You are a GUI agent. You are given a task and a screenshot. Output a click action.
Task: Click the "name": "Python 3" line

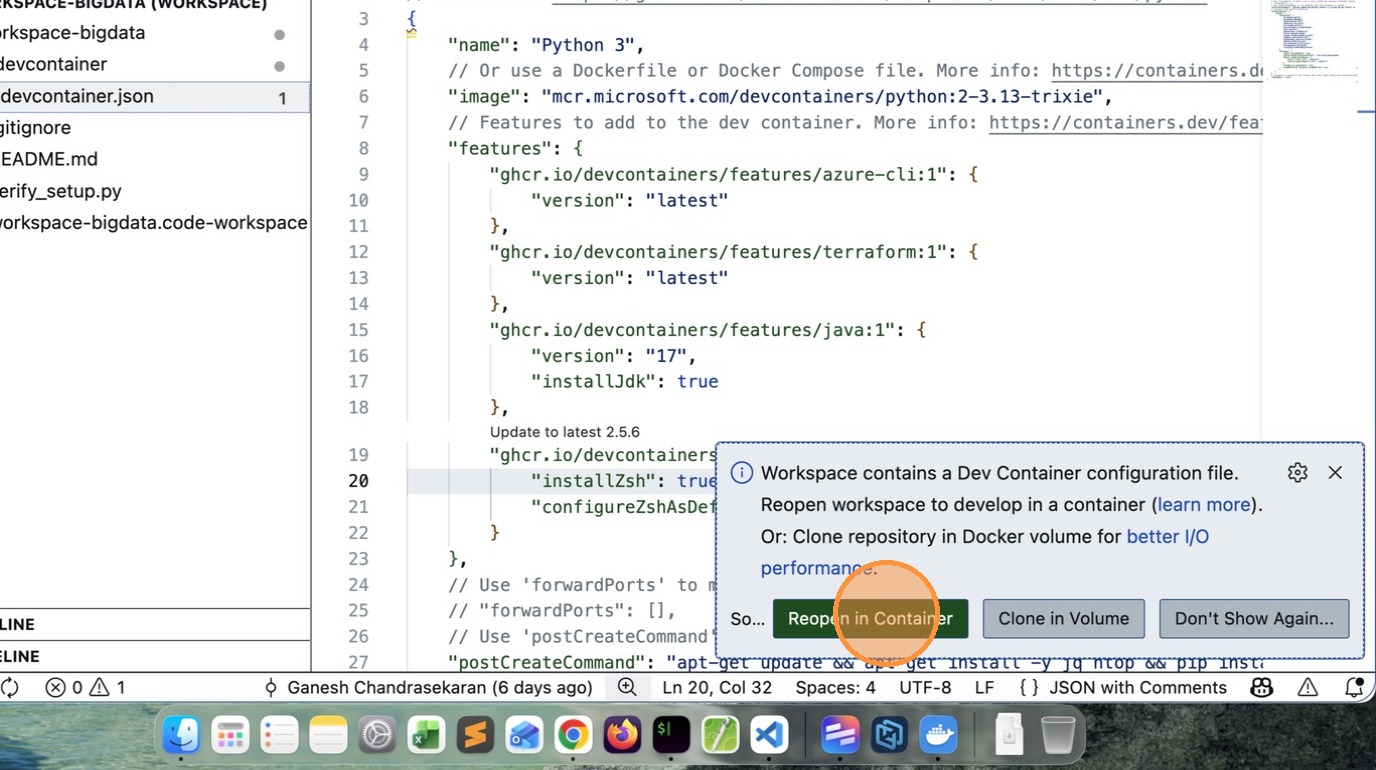click(x=546, y=45)
